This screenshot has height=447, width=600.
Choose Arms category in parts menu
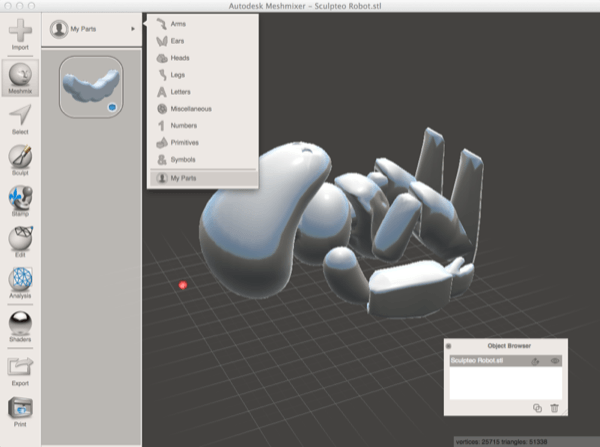point(203,24)
